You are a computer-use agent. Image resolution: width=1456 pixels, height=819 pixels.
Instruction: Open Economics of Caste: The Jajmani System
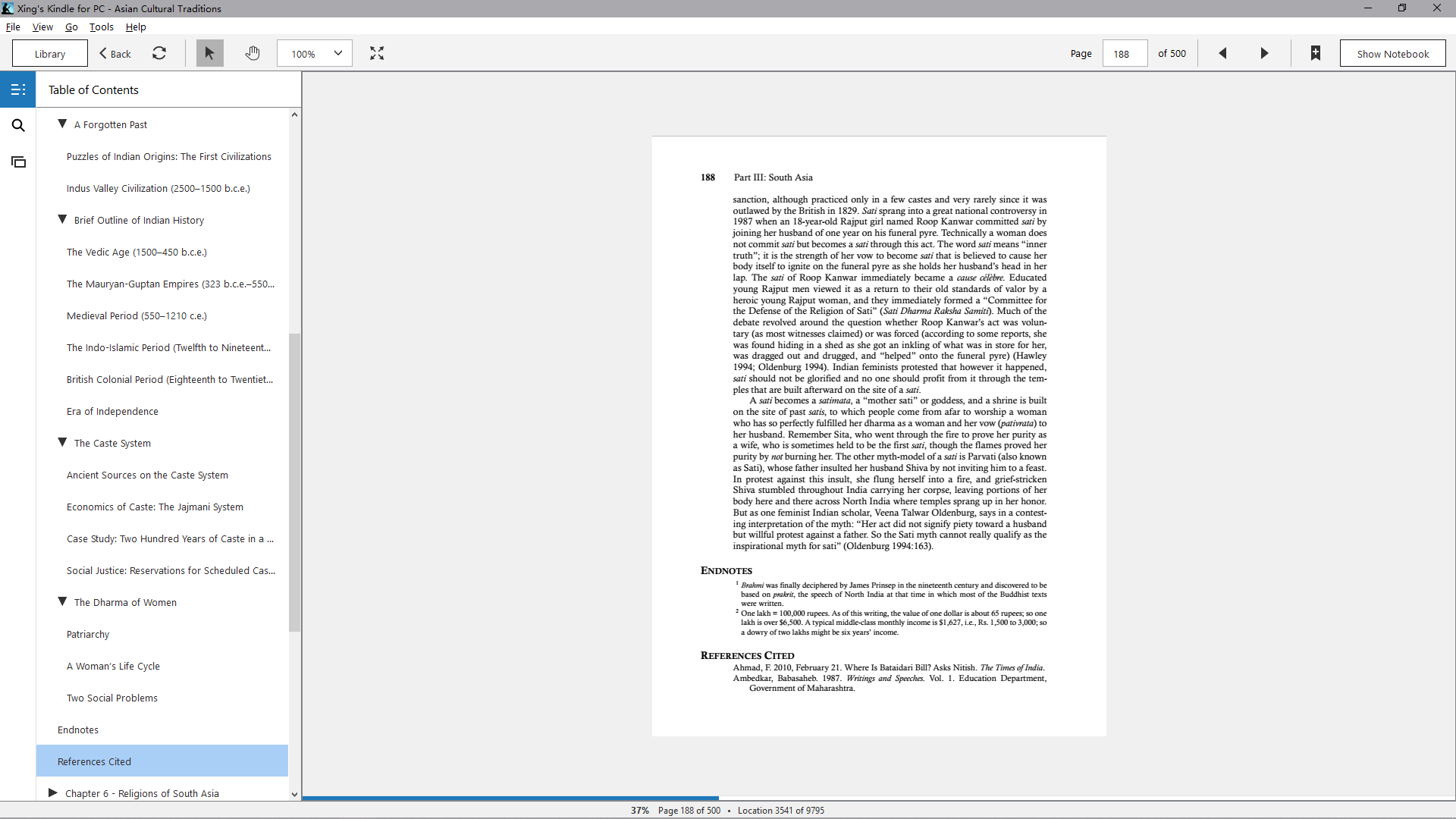pyautogui.click(x=155, y=507)
